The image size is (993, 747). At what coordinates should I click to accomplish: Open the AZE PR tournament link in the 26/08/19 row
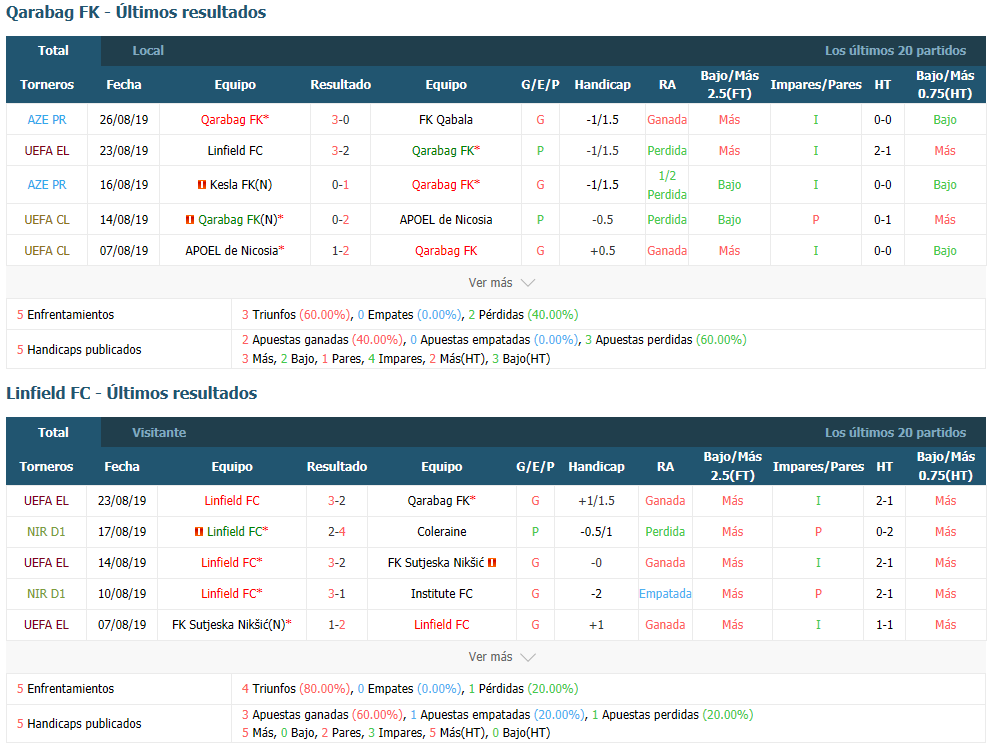click(x=47, y=120)
